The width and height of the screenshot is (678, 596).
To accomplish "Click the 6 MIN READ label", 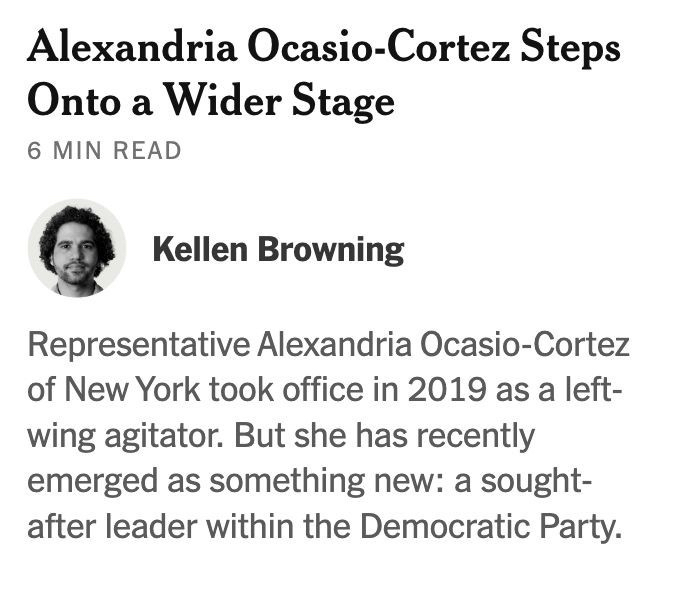I will point(104,151).
